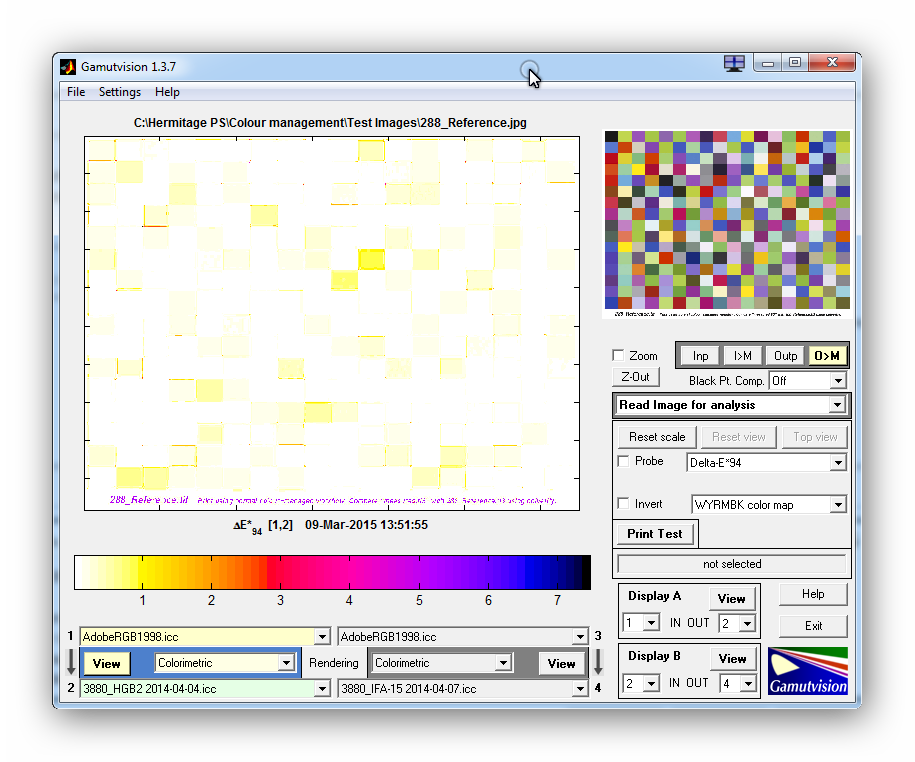
Task: Select the O>M display mode button
Action: point(827,355)
